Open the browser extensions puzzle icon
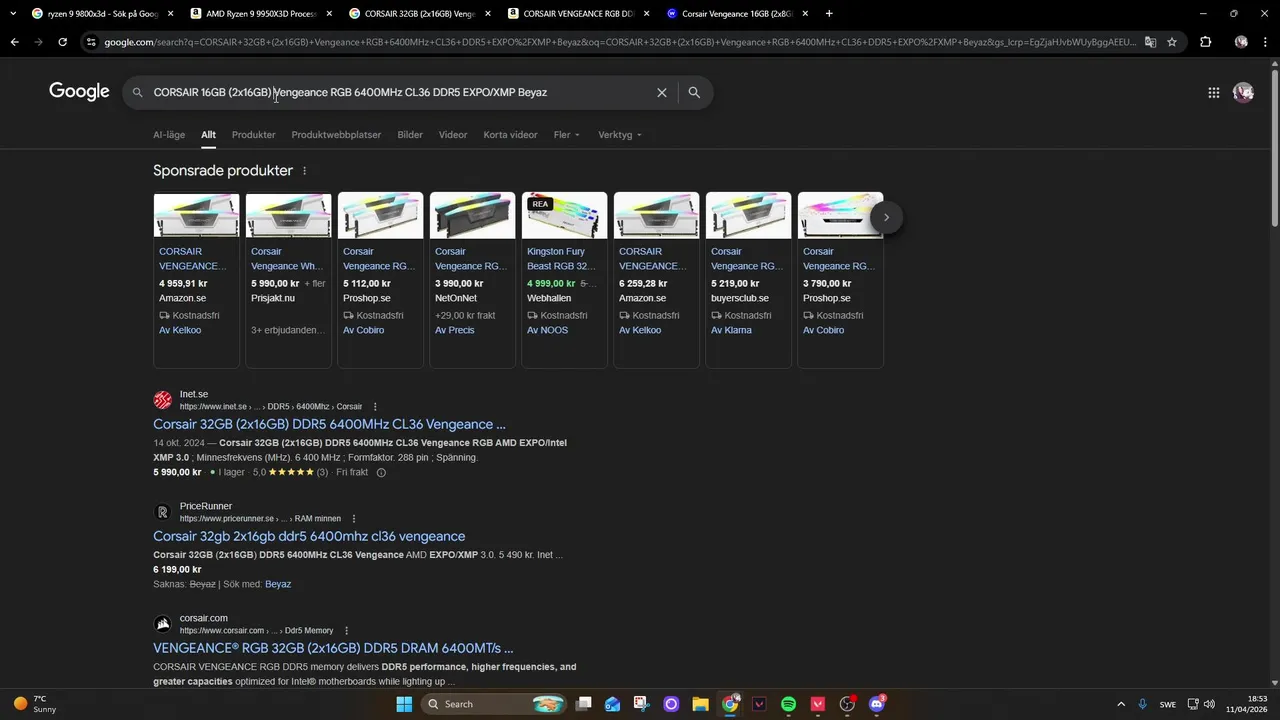1280x720 pixels. 1206,42
